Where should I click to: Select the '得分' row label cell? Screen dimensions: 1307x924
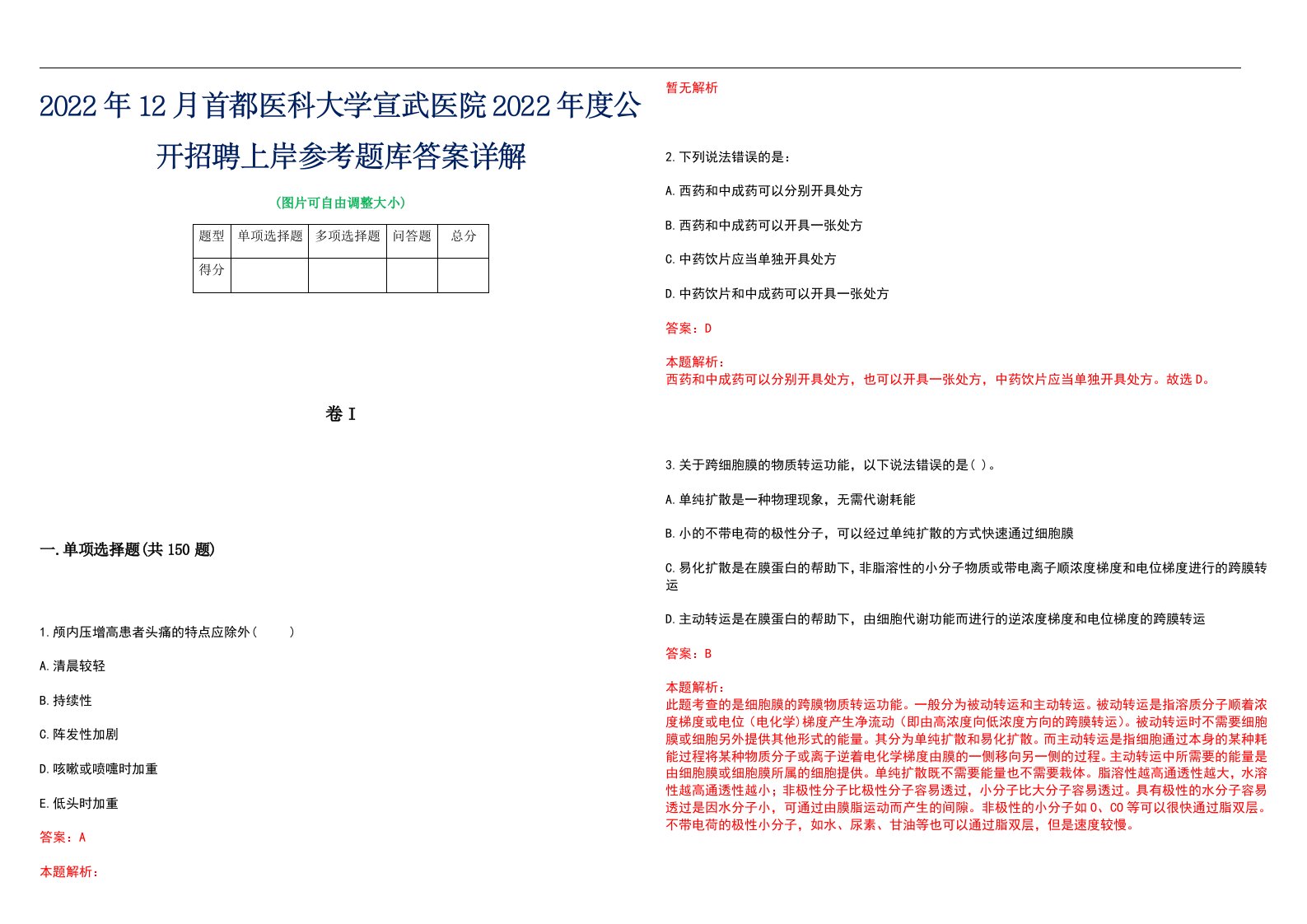212,275
